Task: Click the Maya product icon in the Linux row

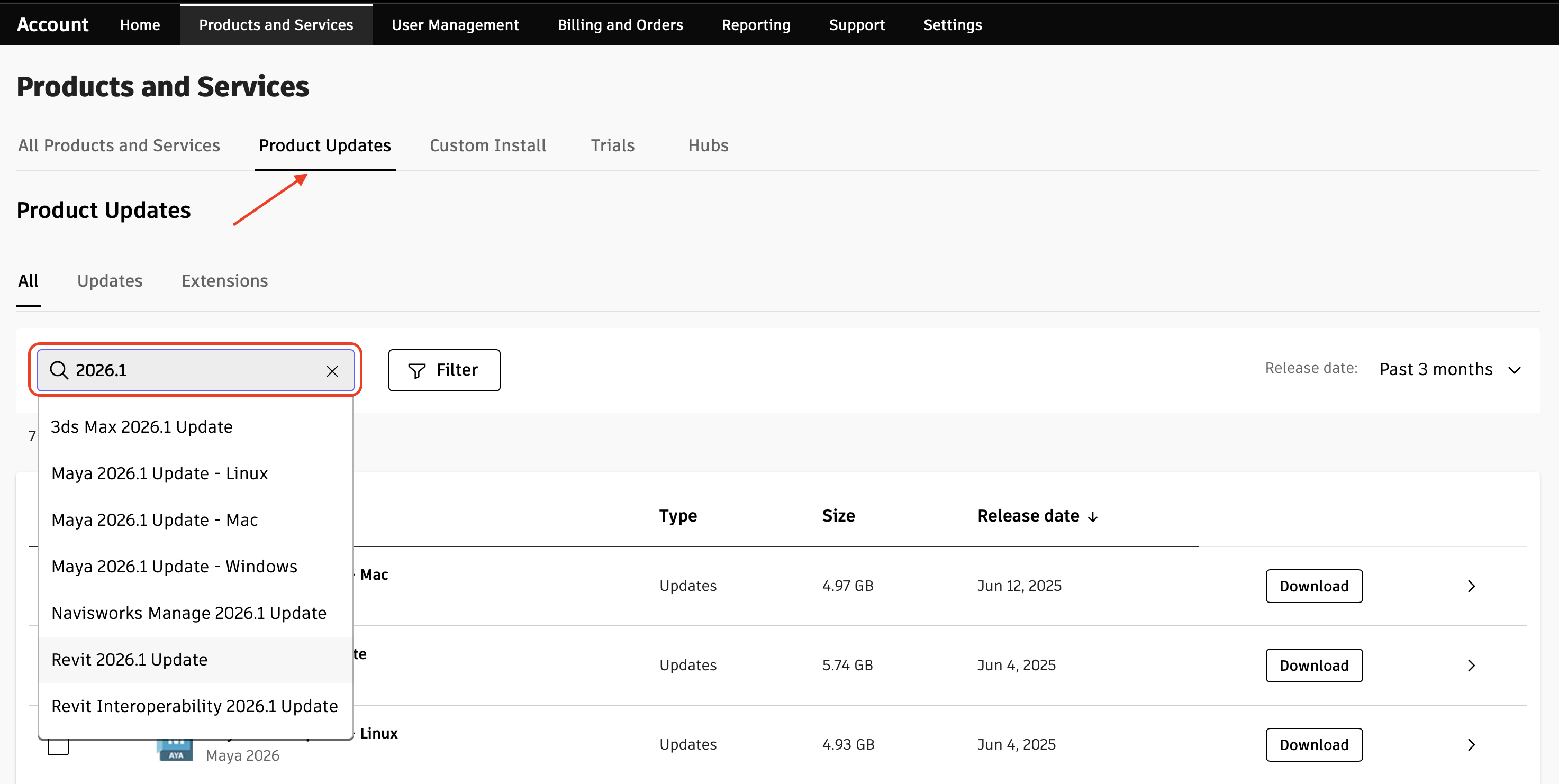Action: 175,749
